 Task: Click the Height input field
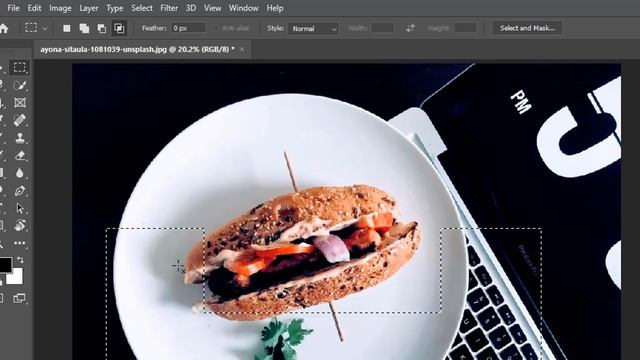click(465, 28)
